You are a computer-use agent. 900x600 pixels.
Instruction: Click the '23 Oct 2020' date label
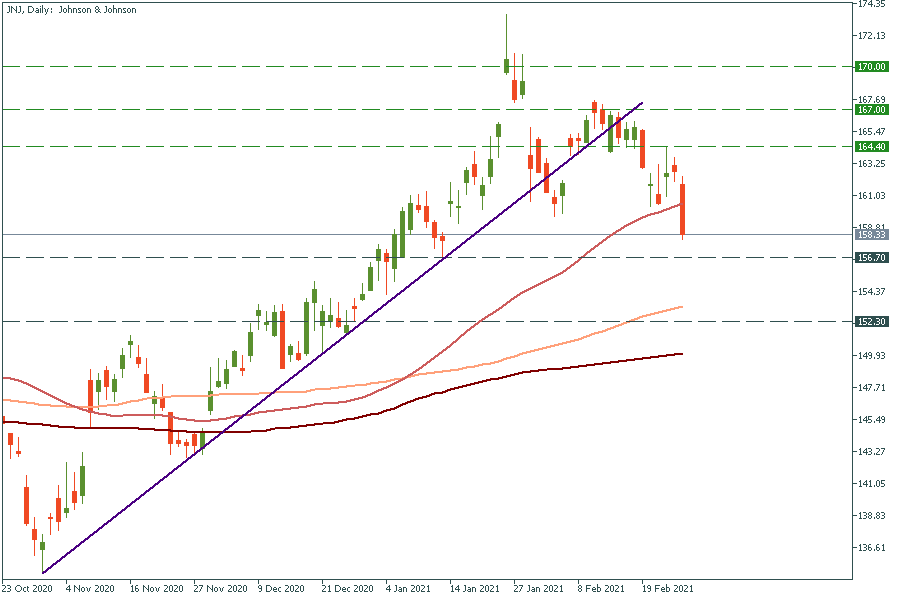tap(27, 589)
